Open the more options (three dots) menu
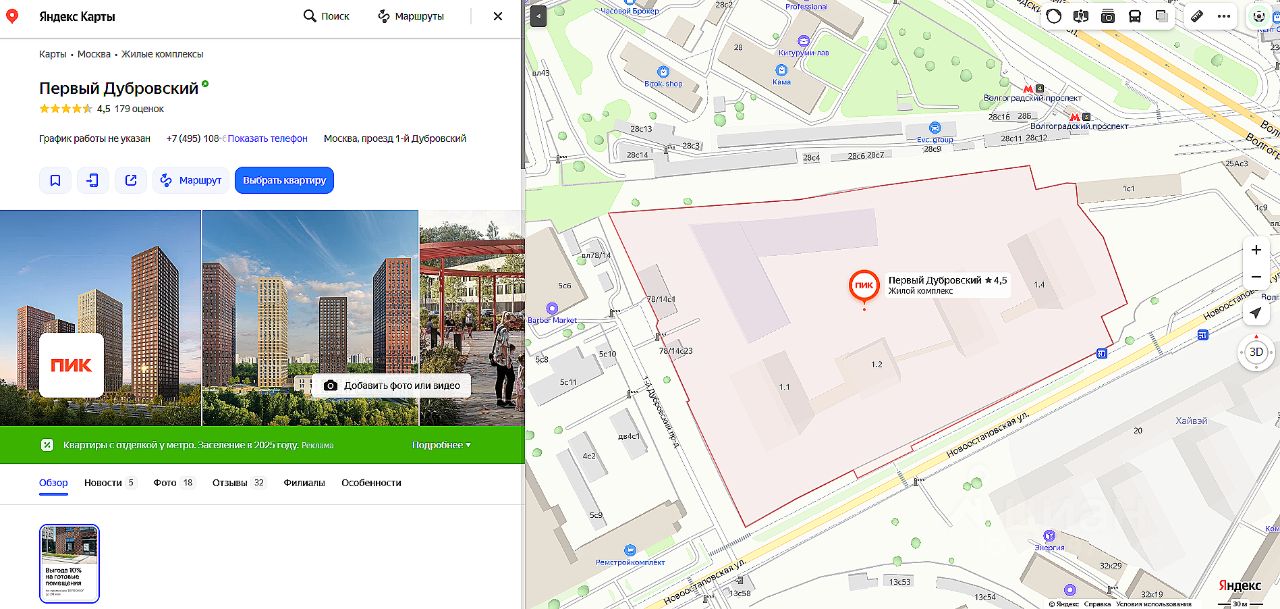The width and height of the screenshot is (1280, 609). pos(1224,16)
